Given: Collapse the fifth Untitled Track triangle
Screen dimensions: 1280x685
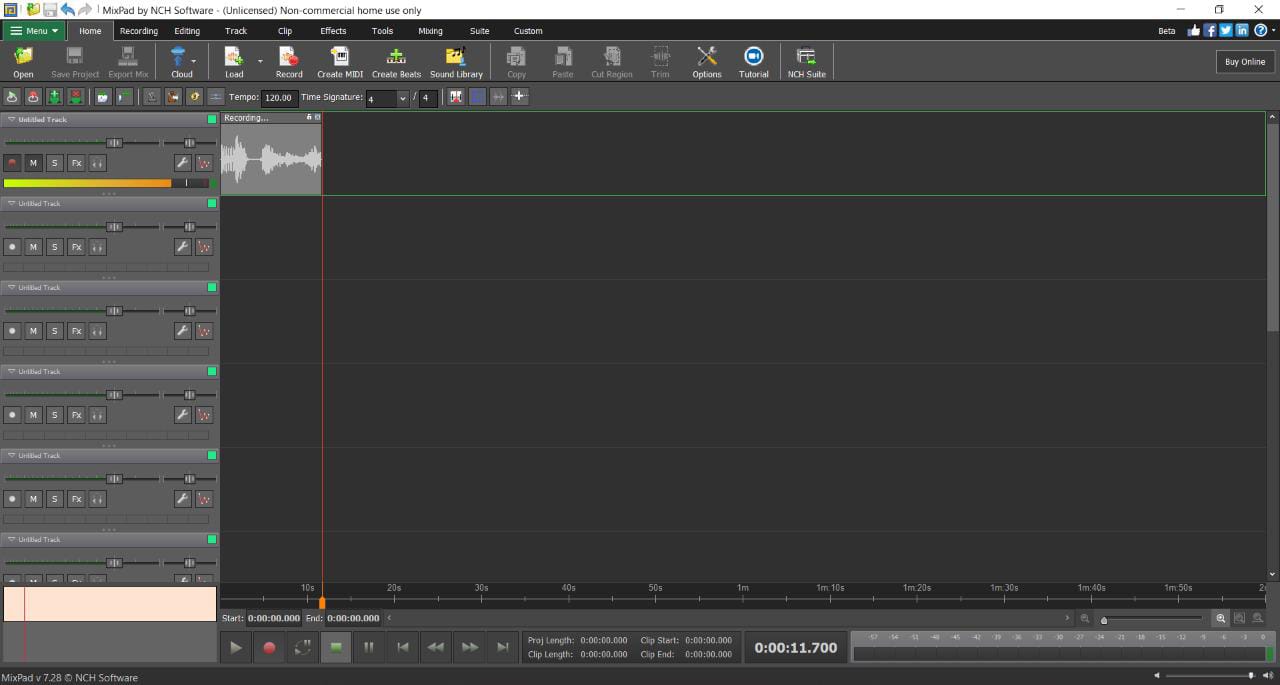Looking at the screenshot, I should pos(11,455).
